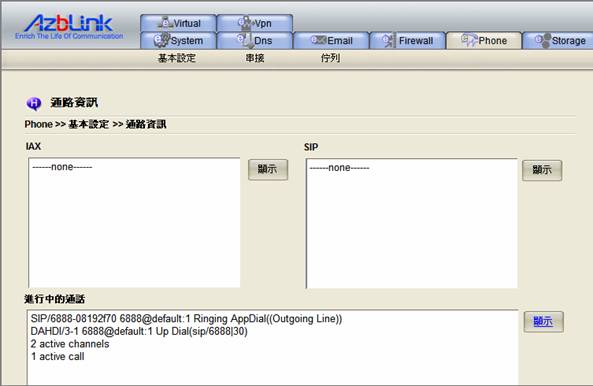This screenshot has width=593, height=386.
Task: Click the Email envelope icon
Action: coord(318,40)
